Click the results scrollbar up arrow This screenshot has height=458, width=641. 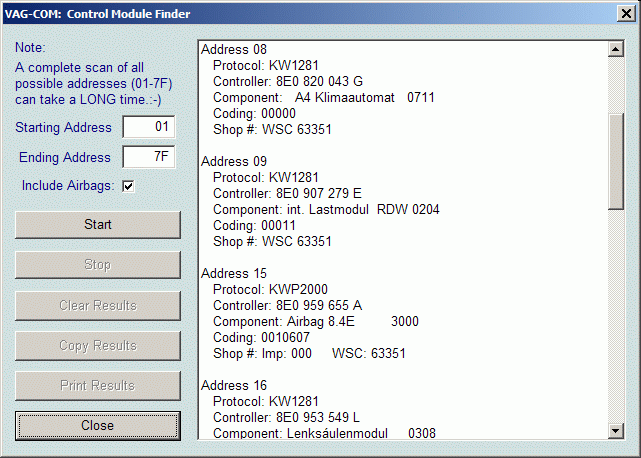pyautogui.click(x=616, y=49)
